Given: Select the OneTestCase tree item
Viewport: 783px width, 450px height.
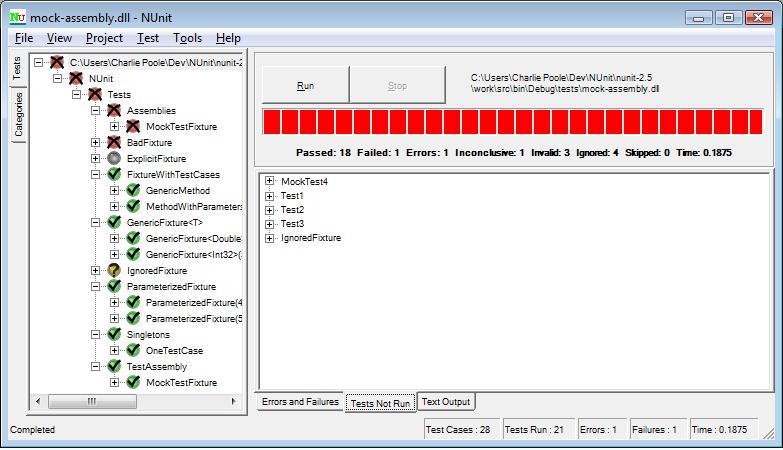Looking at the screenshot, I should pyautogui.click(x=174, y=351).
